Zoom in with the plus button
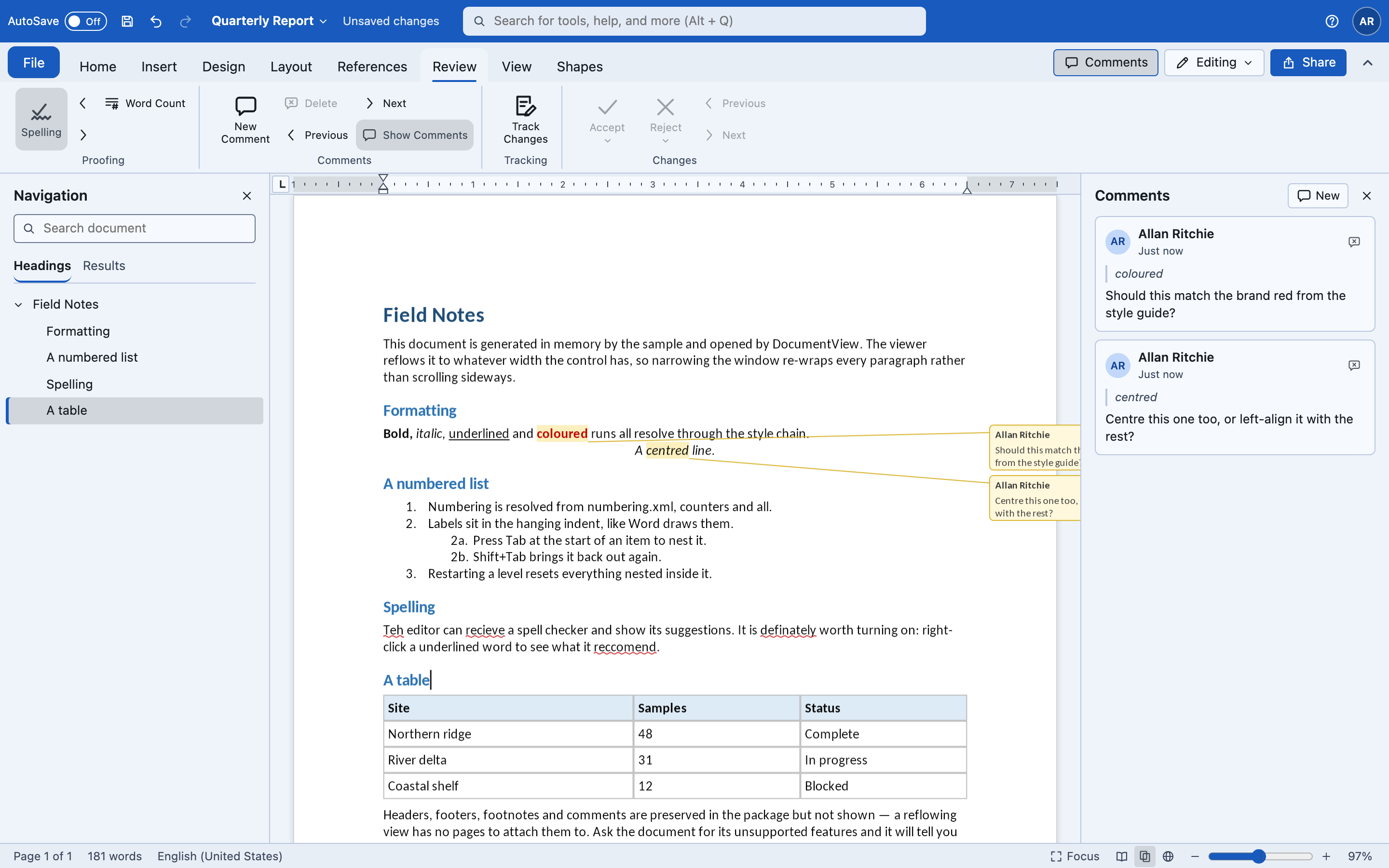 pyautogui.click(x=1326, y=856)
